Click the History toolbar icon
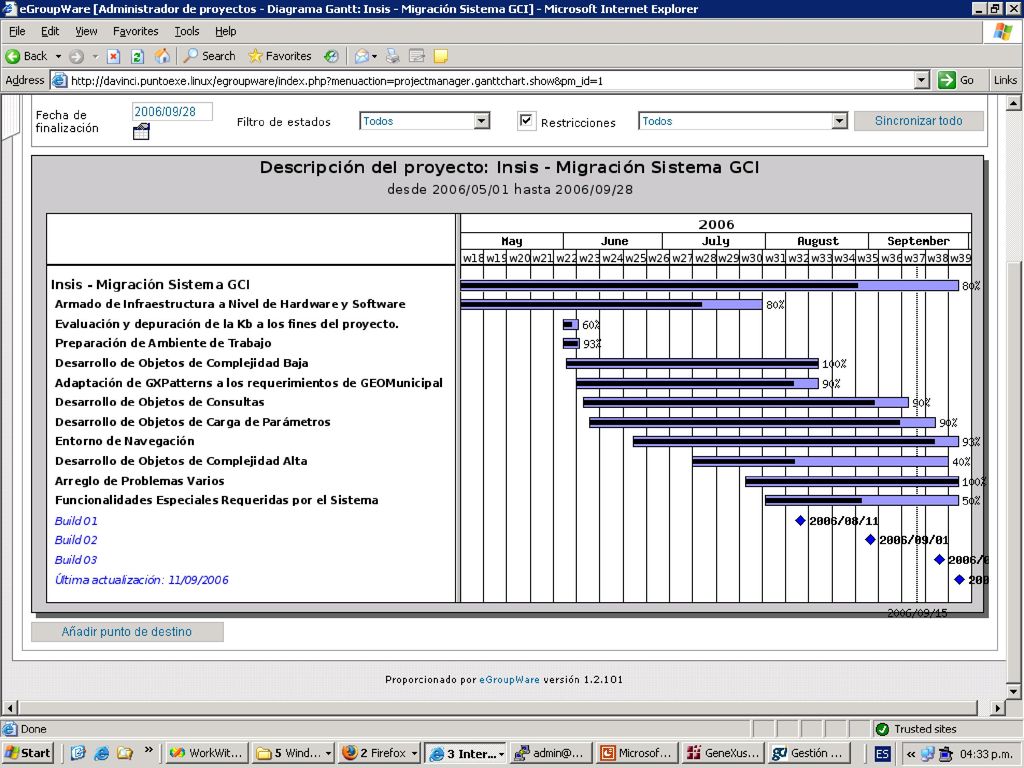The width and height of the screenshot is (1024, 768). point(332,56)
